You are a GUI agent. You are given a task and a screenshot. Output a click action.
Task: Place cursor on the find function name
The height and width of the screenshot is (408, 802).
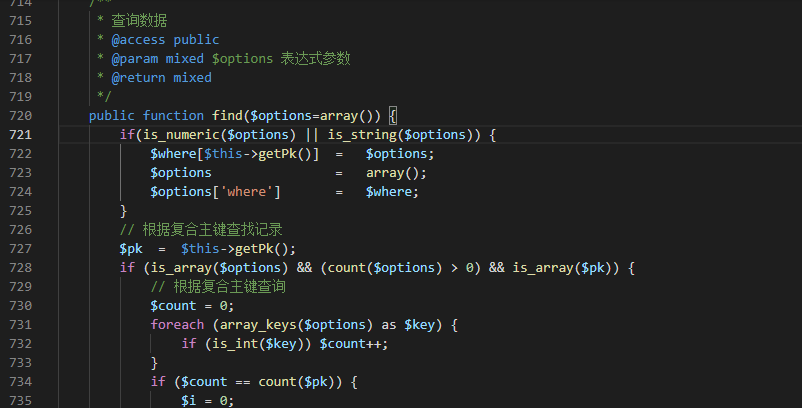point(227,115)
